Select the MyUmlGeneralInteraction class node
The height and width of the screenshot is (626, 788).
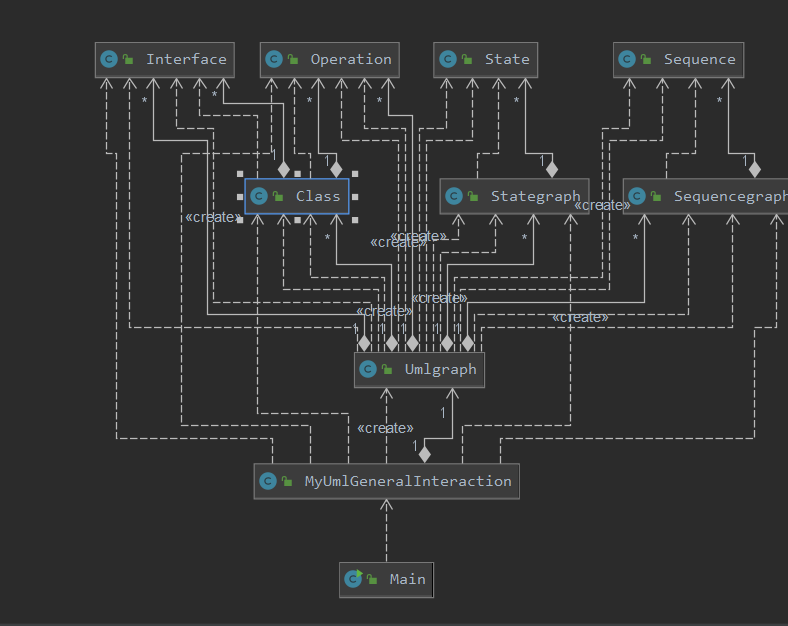(x=387, y=481)
